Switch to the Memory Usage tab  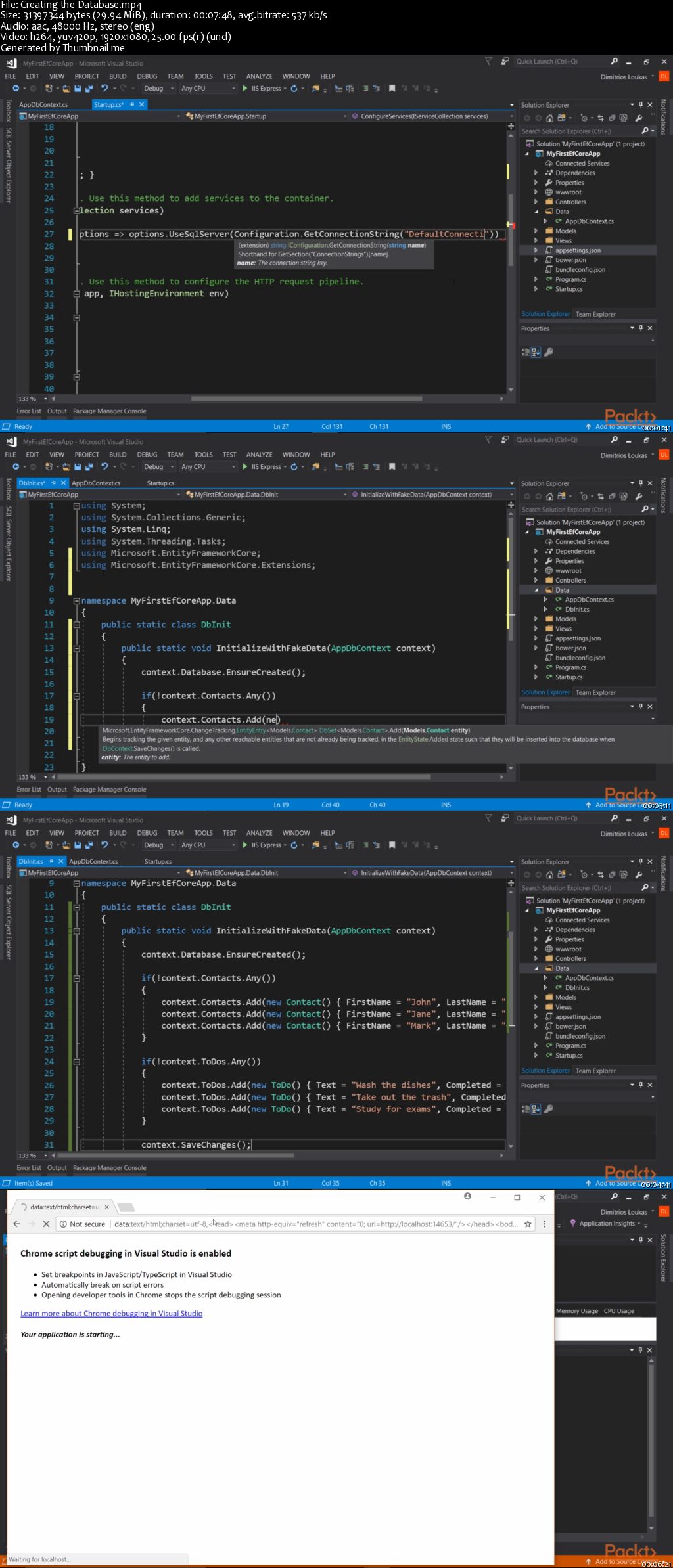click(x=576, y=1310)
